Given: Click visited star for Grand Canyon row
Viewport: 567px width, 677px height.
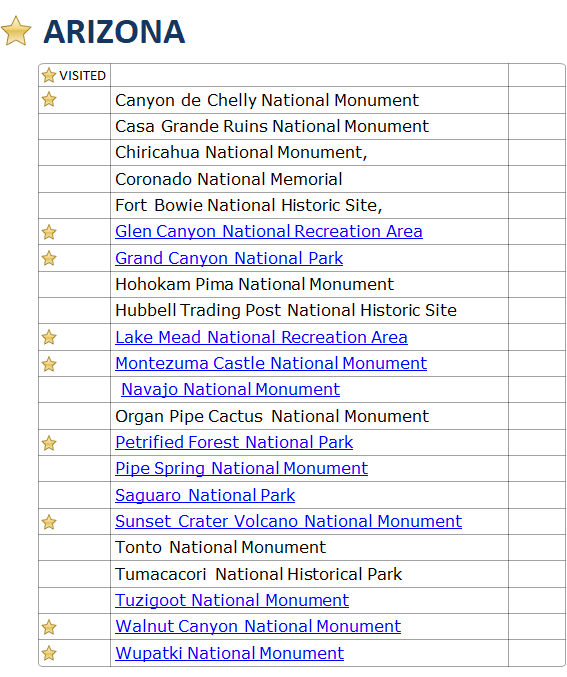Looking at the screenshot, I should [49, 258].
